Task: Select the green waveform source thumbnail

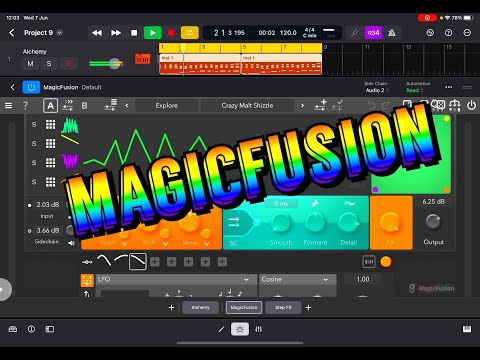Action: (70, 125)
